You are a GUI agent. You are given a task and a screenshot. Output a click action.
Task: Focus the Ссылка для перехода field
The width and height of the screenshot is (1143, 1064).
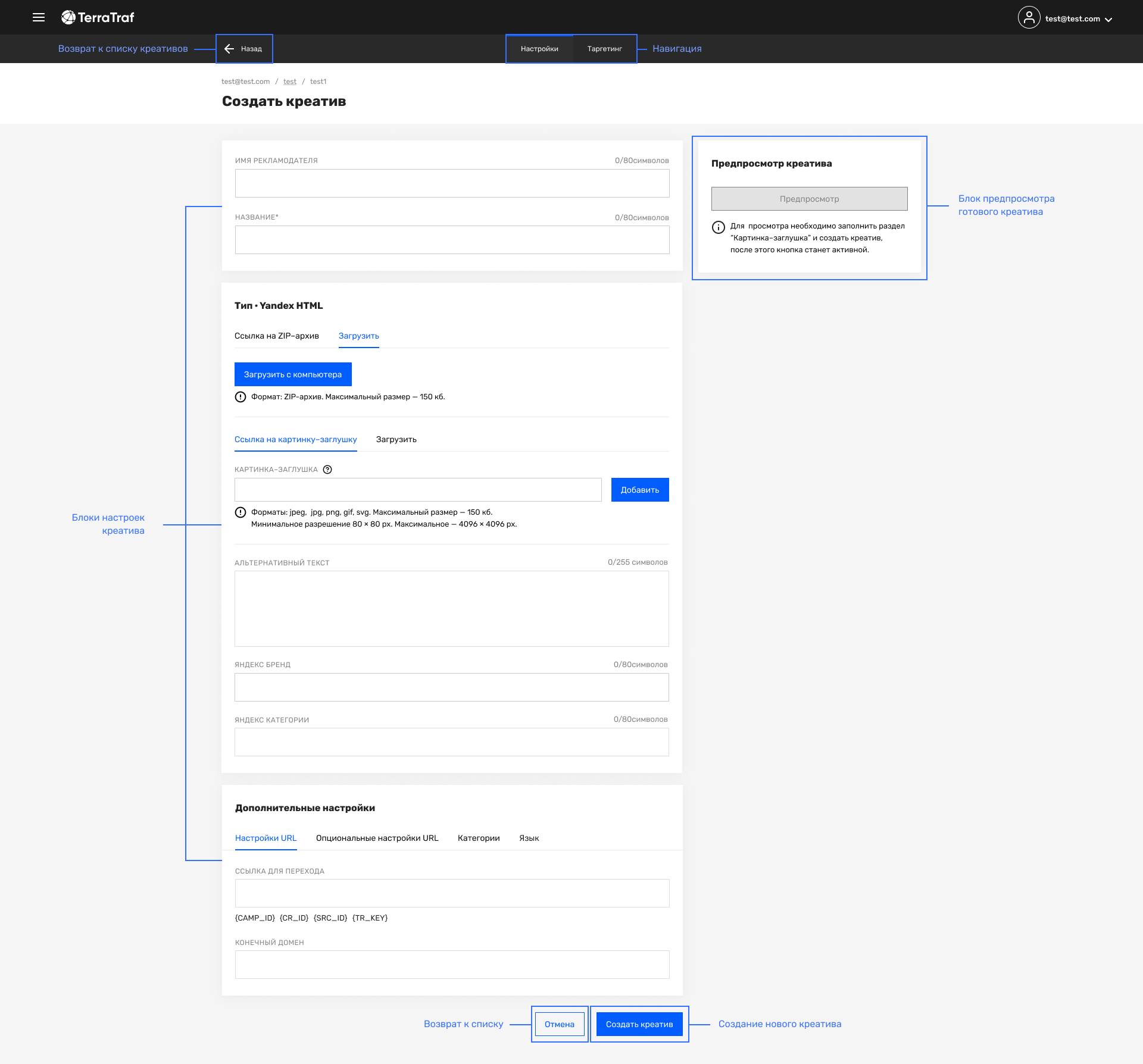click(452, 893)
